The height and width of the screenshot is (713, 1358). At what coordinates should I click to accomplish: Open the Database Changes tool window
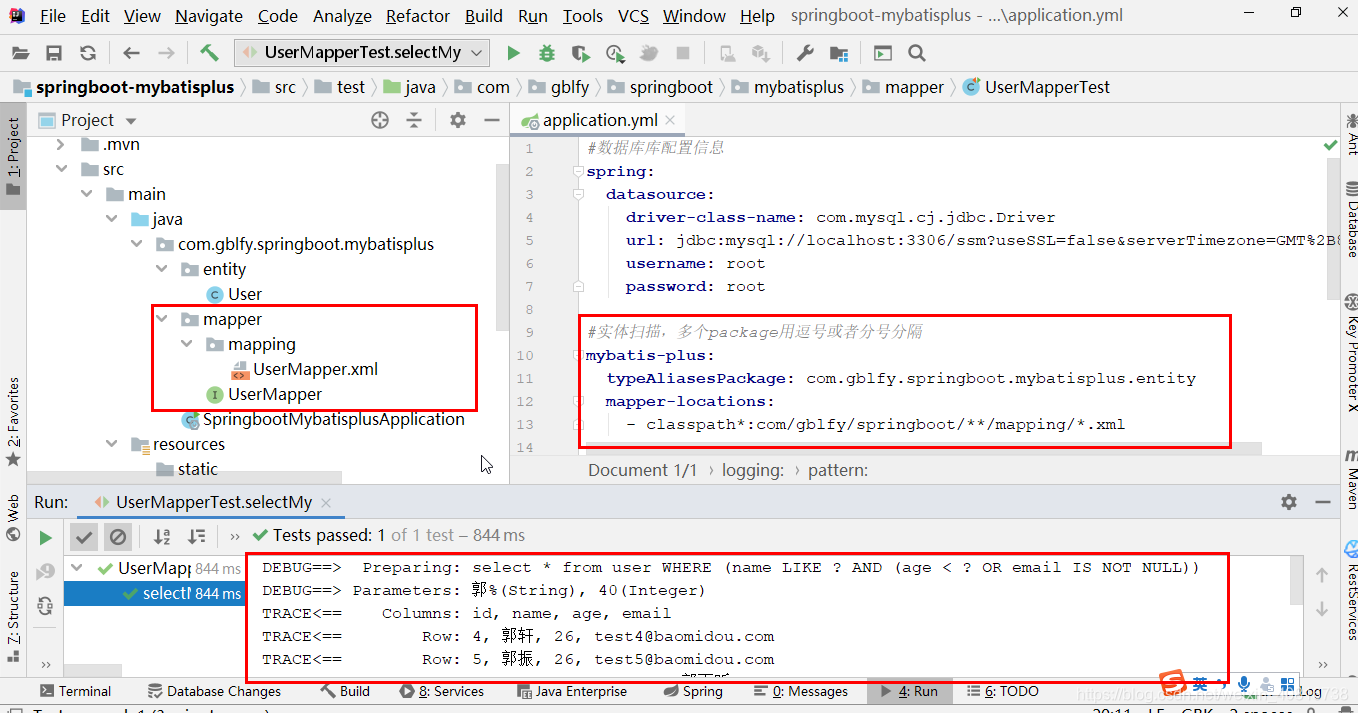tap(214, 691)
